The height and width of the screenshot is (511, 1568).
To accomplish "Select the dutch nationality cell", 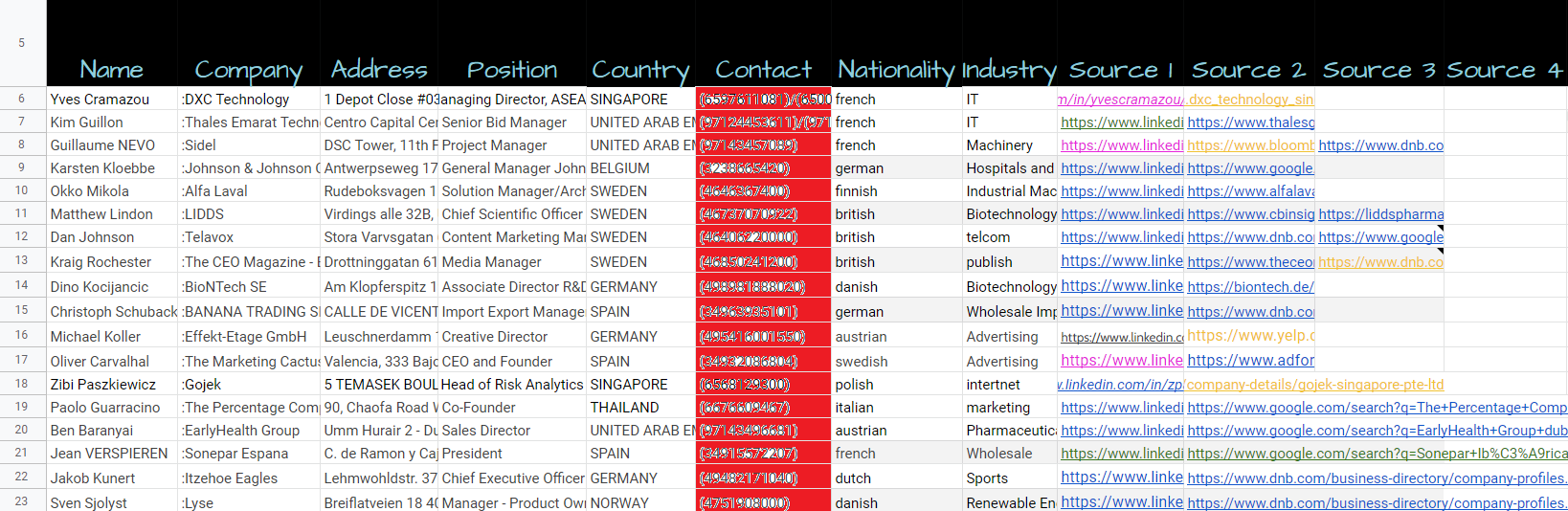I will pos(897,478).
